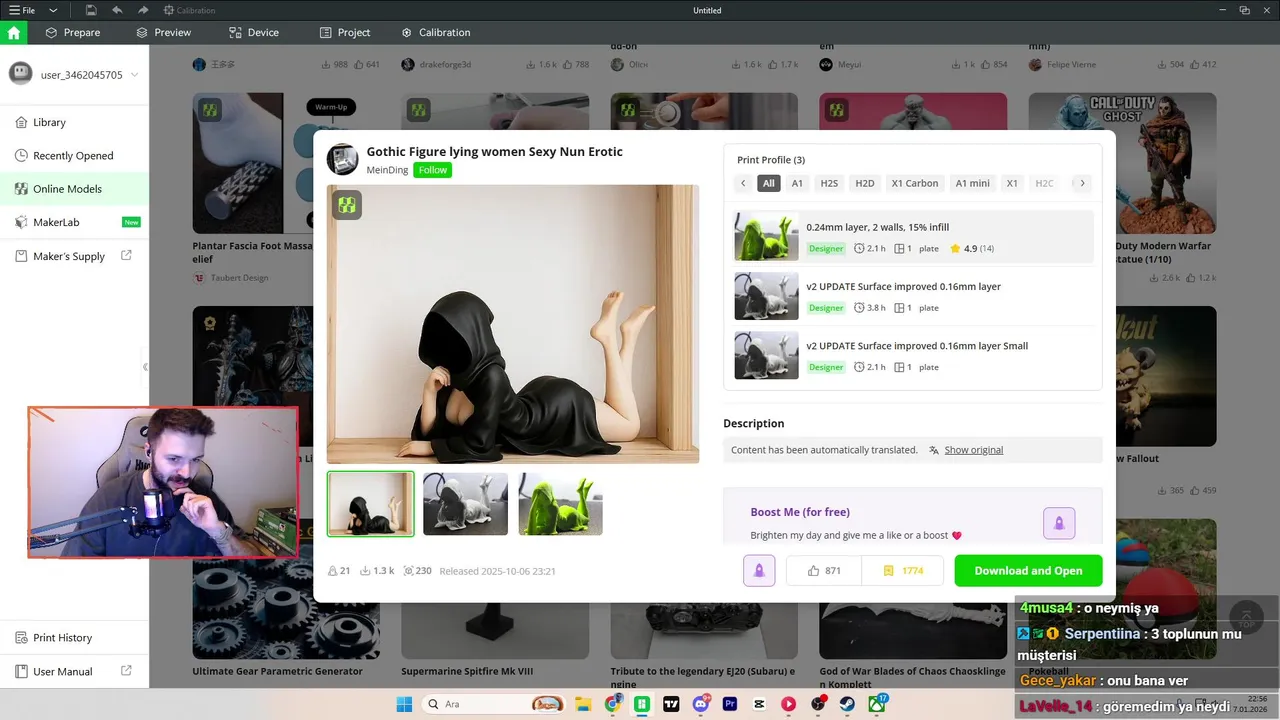Viewport: 1280px width, 720px height.
Task: Click the redo arrow icon
Action: click(x=143, y=10)
